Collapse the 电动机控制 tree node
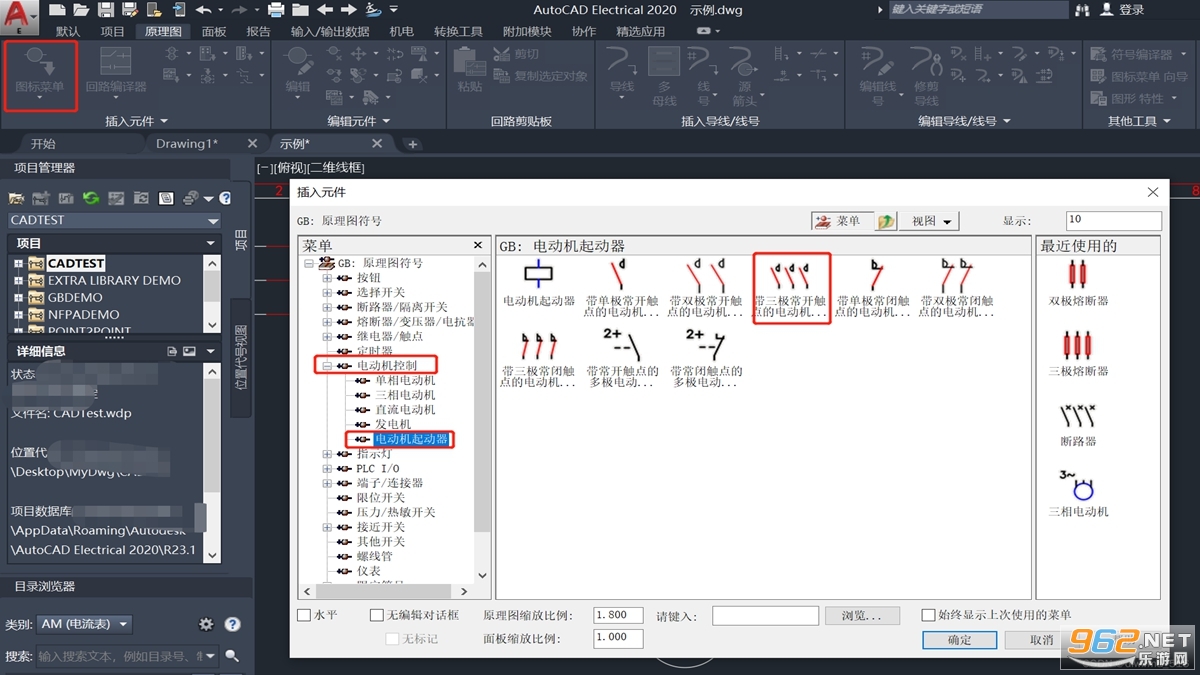Image resolution: width=1200 pixels, height=675 pixels. 327,366
